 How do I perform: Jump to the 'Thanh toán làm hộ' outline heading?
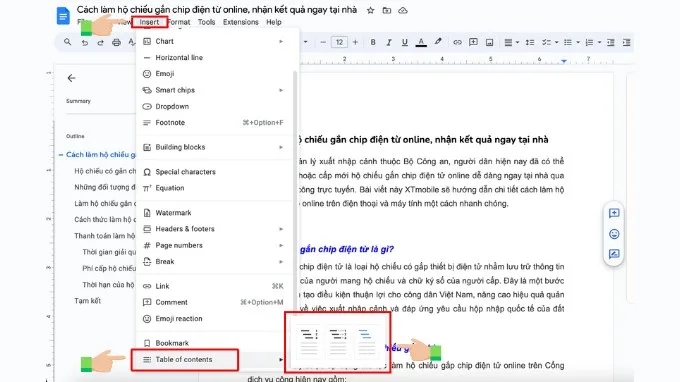tap(105, 236)
